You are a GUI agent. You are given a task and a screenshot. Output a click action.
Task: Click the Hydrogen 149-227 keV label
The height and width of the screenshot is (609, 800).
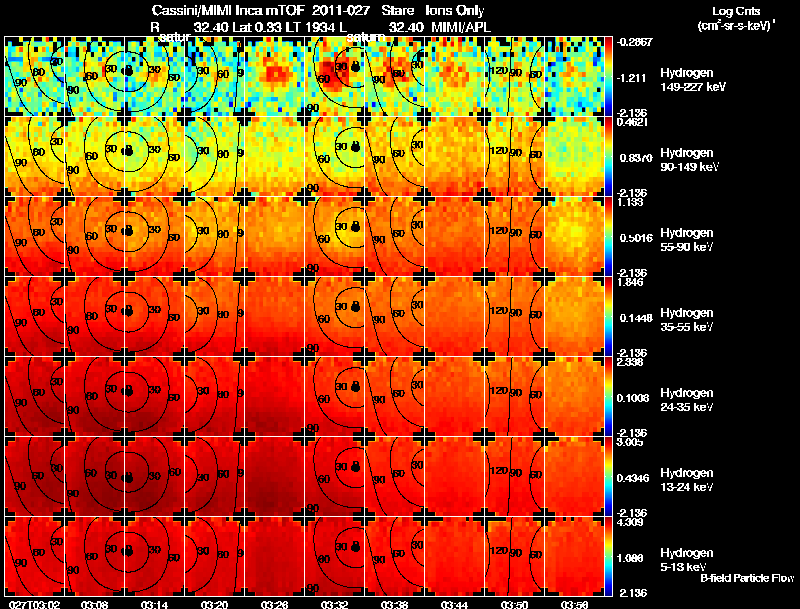click(692, 80)
